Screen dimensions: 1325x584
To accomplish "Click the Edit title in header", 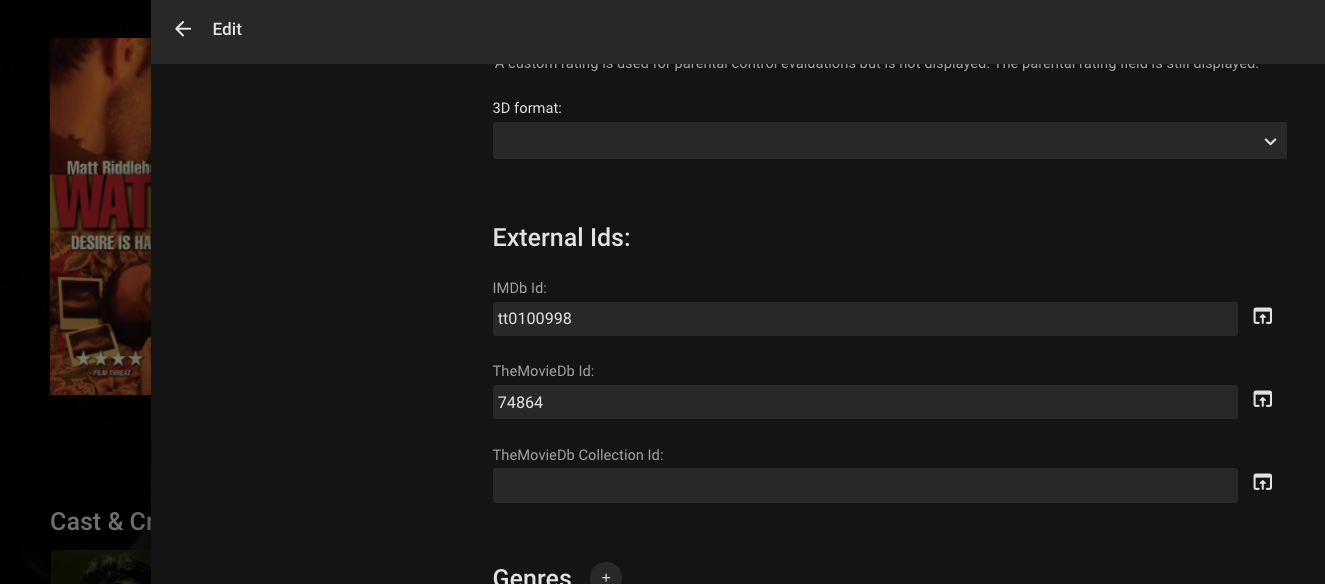I will [x=227, y=29].
